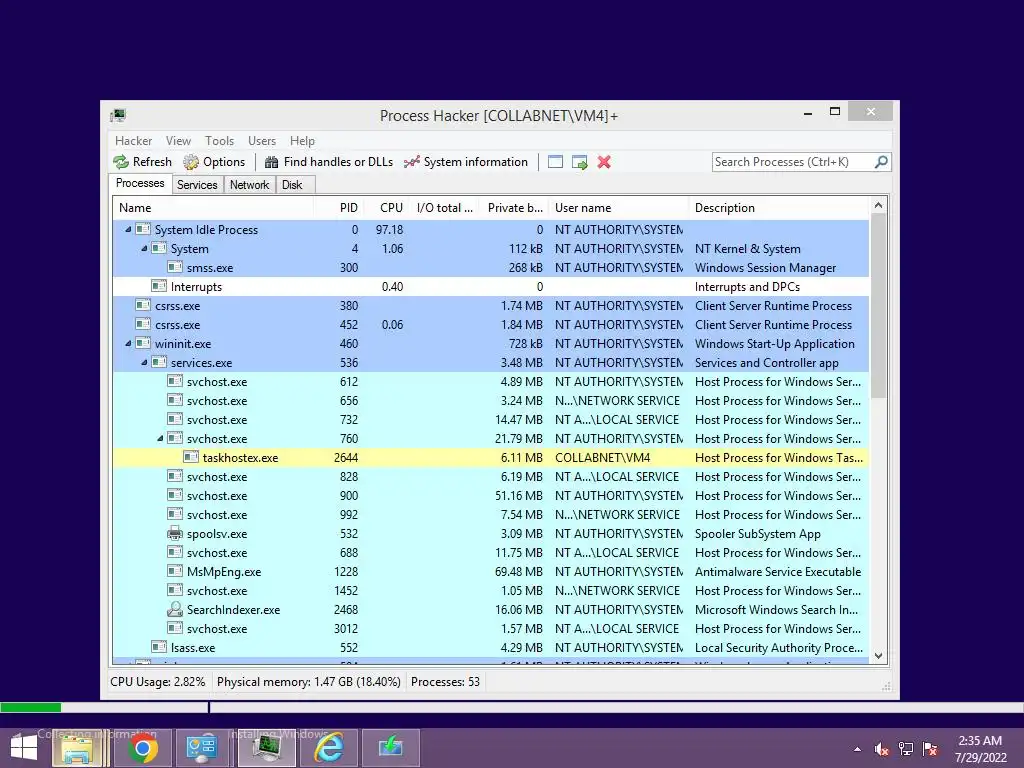Open Internet Explorer from the taskbar

pyautogui.click(x=329, y=748)
